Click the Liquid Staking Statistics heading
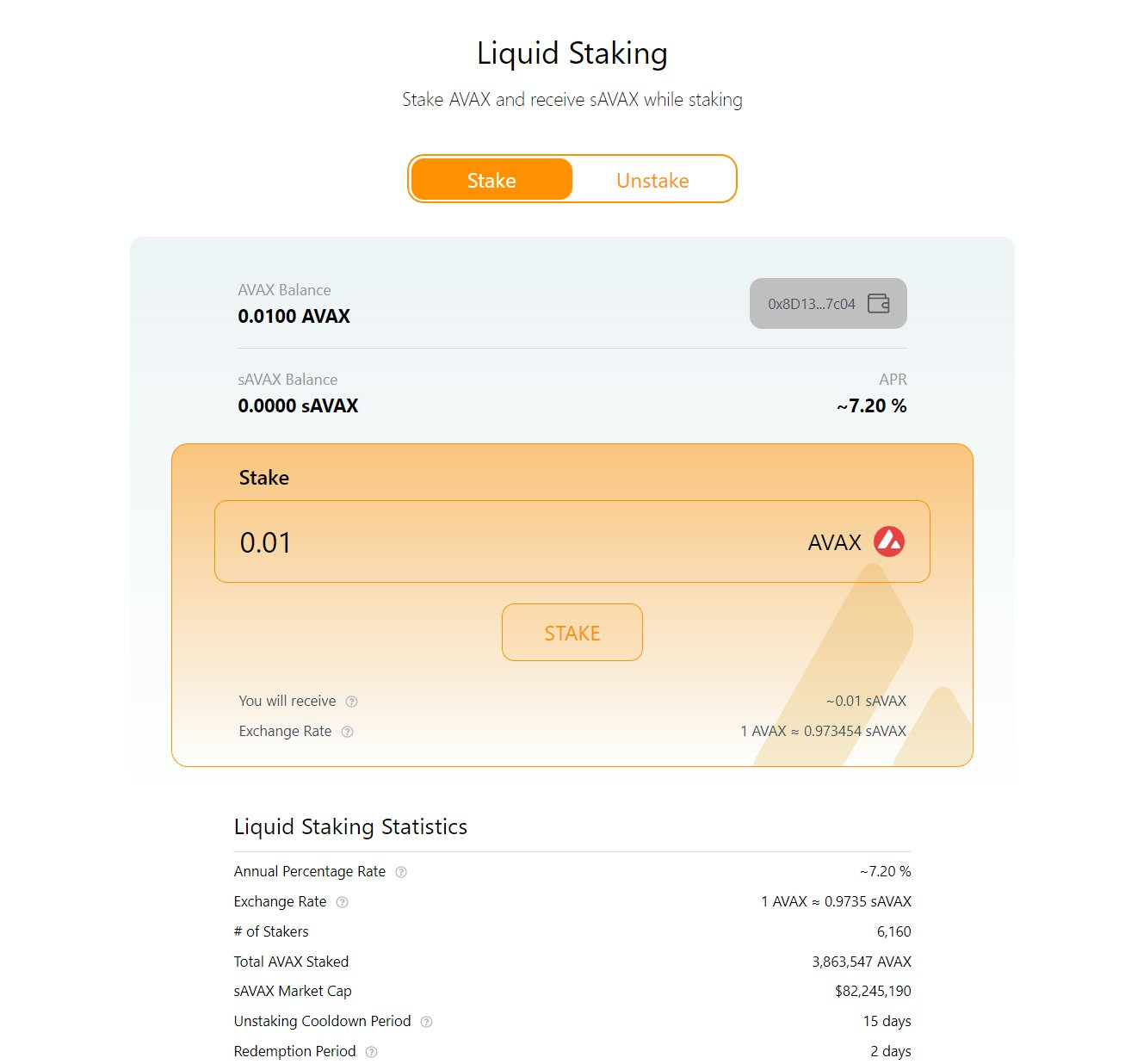 (350, 826)
